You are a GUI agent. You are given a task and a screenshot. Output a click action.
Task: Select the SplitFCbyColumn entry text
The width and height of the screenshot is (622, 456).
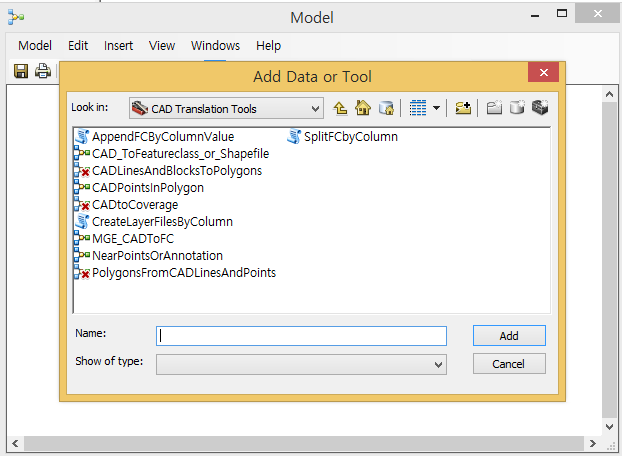(x=351, y=137)
